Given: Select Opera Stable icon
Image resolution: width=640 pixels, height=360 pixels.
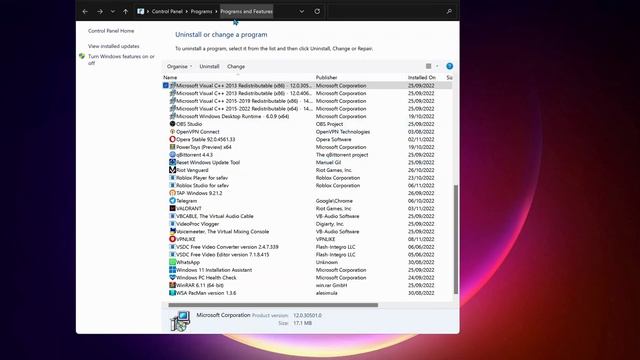Looking at the screenshot, I should coord(172,139).
